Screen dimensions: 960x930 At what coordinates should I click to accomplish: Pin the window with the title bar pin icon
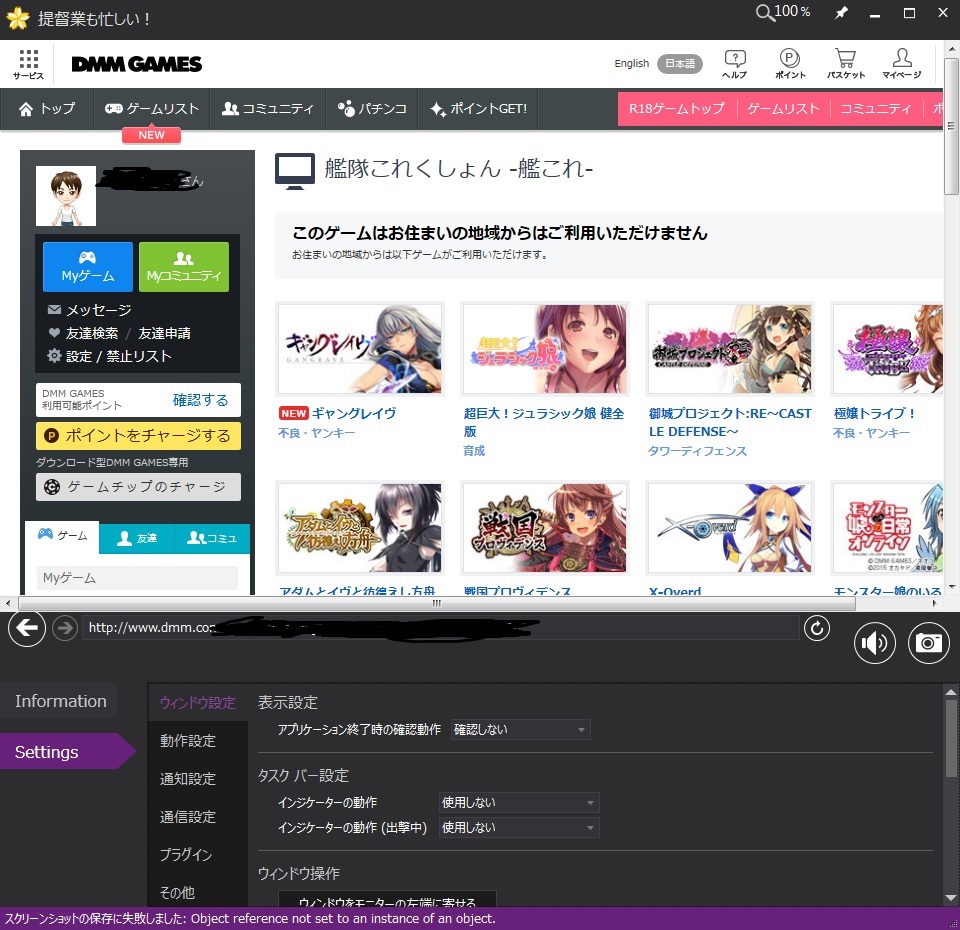841,13
